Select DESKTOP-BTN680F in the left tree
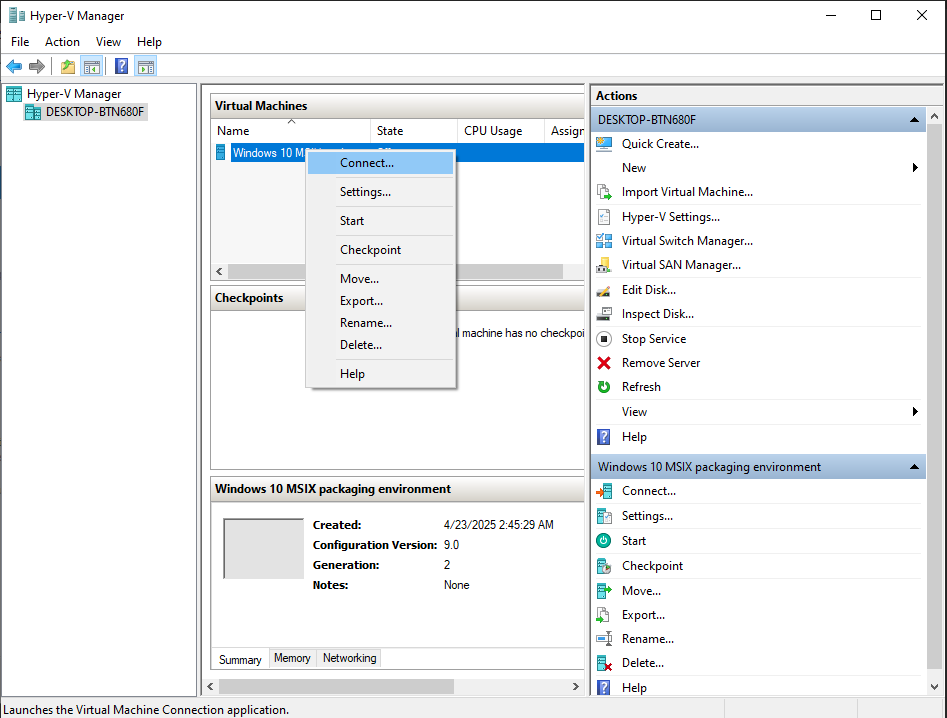 pyautogui.click(x=95, y=112)
